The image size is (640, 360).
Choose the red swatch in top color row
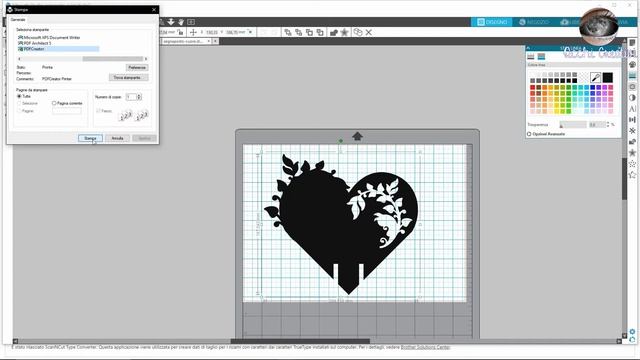[x=532, y=87]
